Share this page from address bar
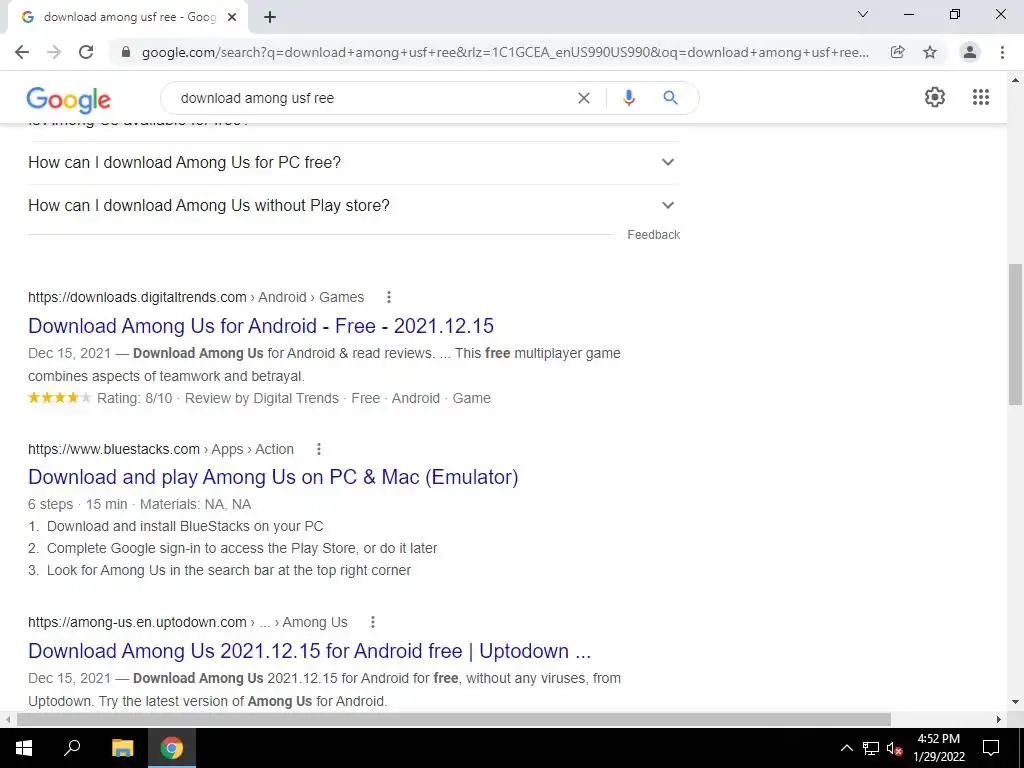Viewport: 1024px width, 768px height. click(x=898, y=52)
